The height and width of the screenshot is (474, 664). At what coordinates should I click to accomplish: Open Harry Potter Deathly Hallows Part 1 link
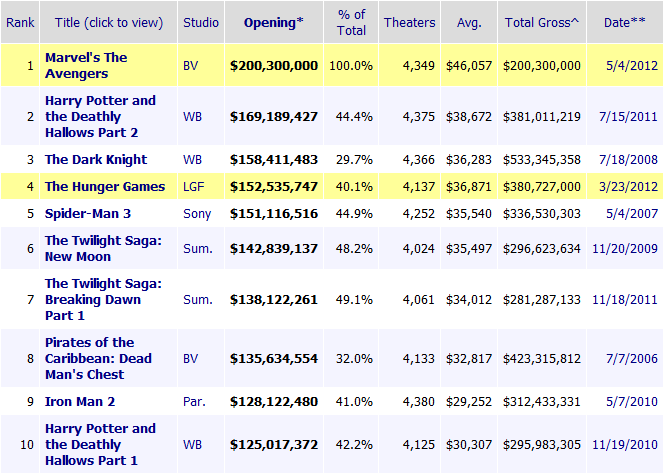tap(100, 444)
